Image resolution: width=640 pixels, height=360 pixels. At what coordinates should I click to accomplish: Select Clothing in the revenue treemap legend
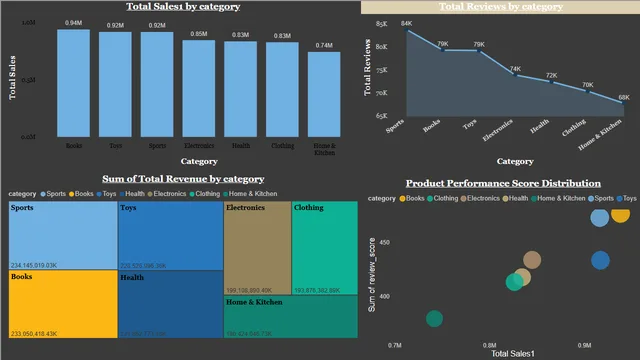click(x=205, y=194)
